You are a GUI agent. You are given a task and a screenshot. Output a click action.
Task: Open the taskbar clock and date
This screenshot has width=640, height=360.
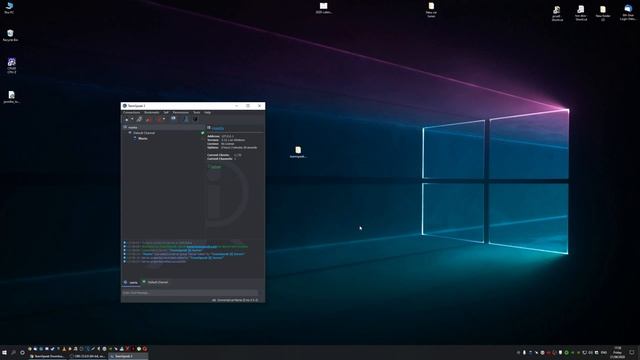(618, 353)
